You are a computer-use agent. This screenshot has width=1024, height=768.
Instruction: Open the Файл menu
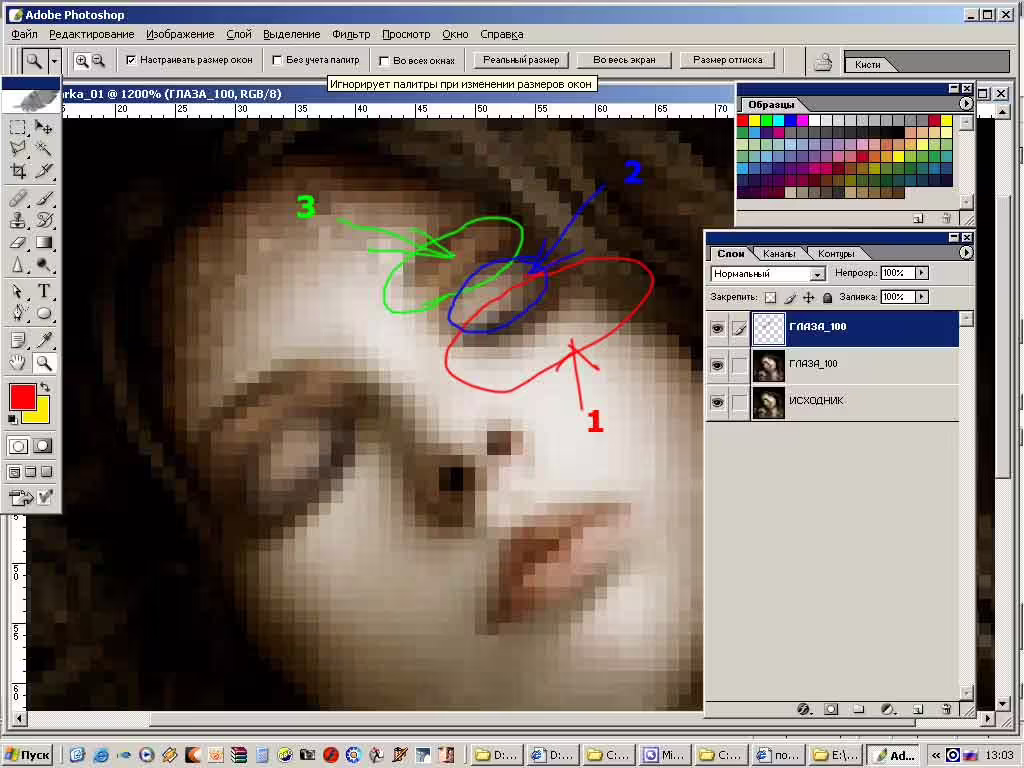pos(24,35)
